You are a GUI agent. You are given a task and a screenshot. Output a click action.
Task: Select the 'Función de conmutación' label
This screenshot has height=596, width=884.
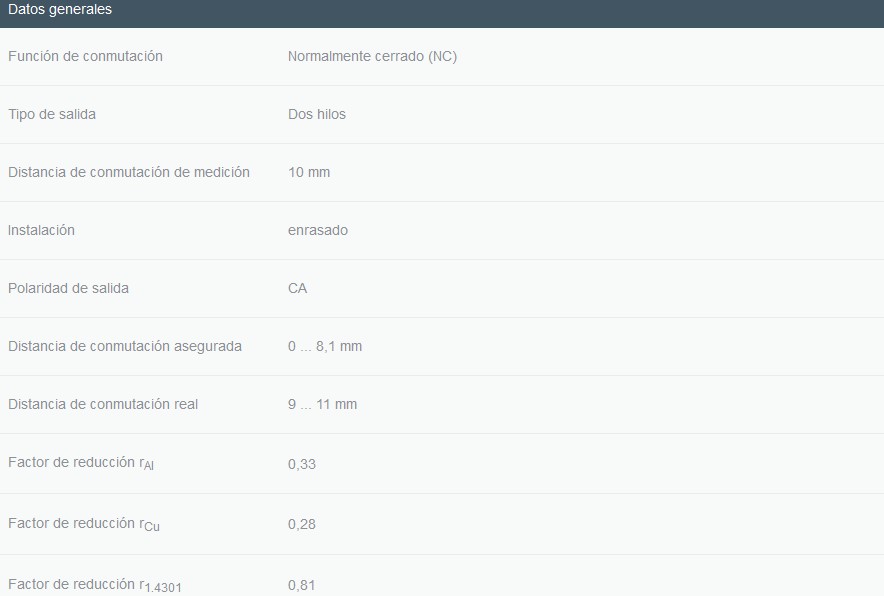click(85, 56)
